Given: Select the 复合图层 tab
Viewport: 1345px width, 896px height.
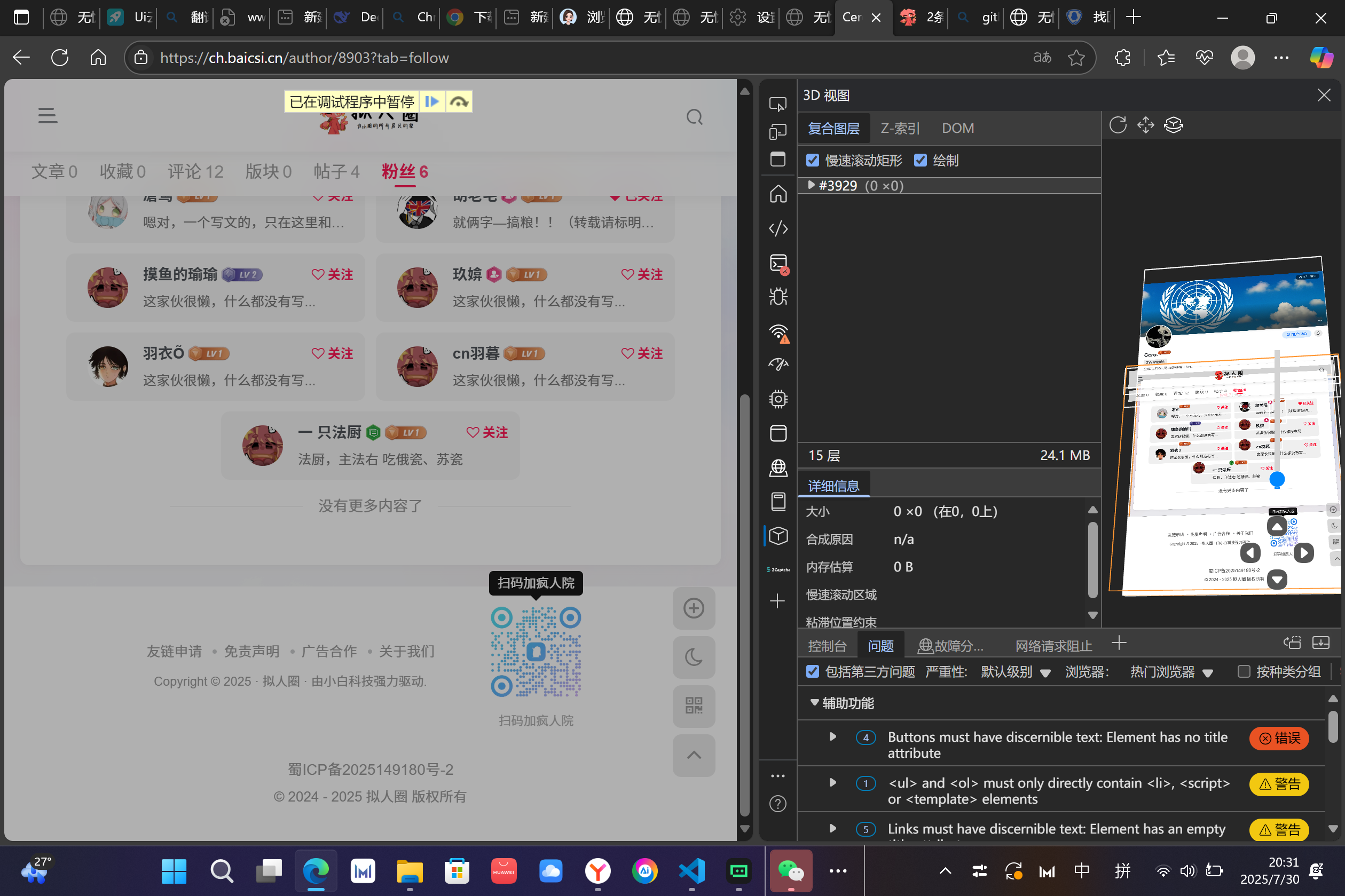Looking at the screenshot, I should click(833, 128).
